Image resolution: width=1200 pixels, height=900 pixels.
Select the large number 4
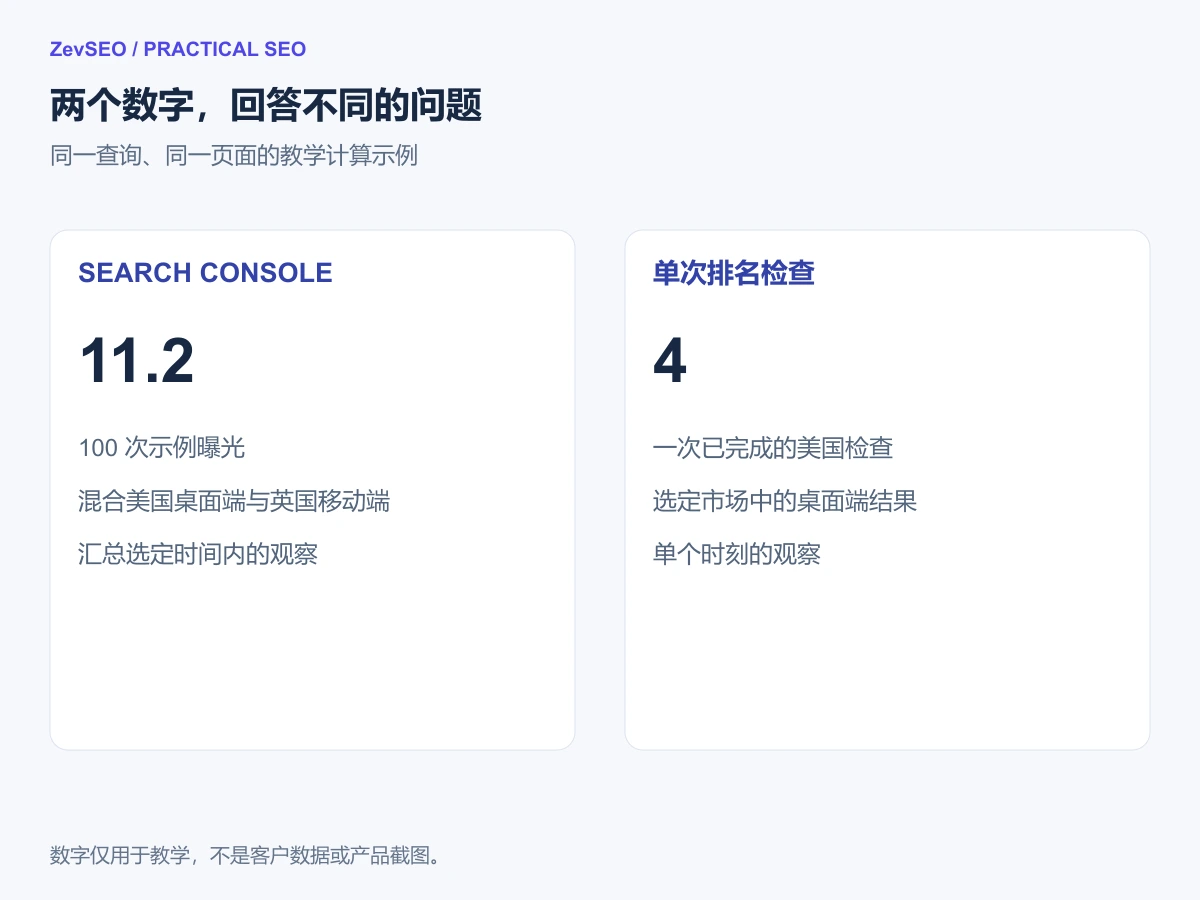[670, 361]
